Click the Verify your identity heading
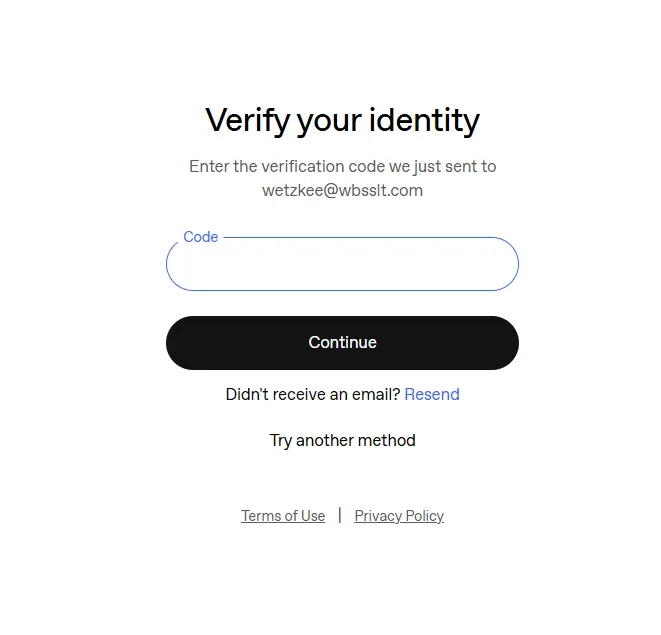Screen dimensions: 661x635 point(342,121)
